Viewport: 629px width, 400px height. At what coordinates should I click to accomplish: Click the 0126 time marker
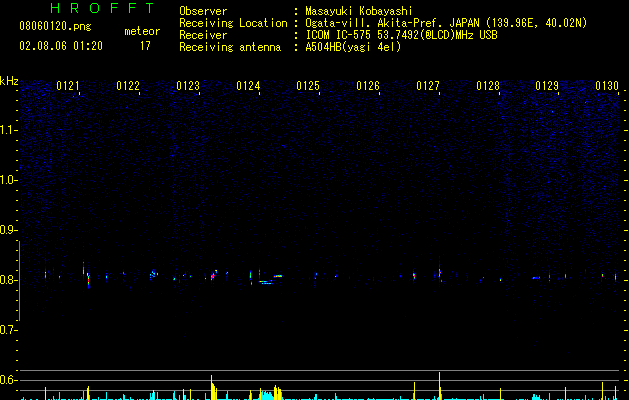pos(368,86)
